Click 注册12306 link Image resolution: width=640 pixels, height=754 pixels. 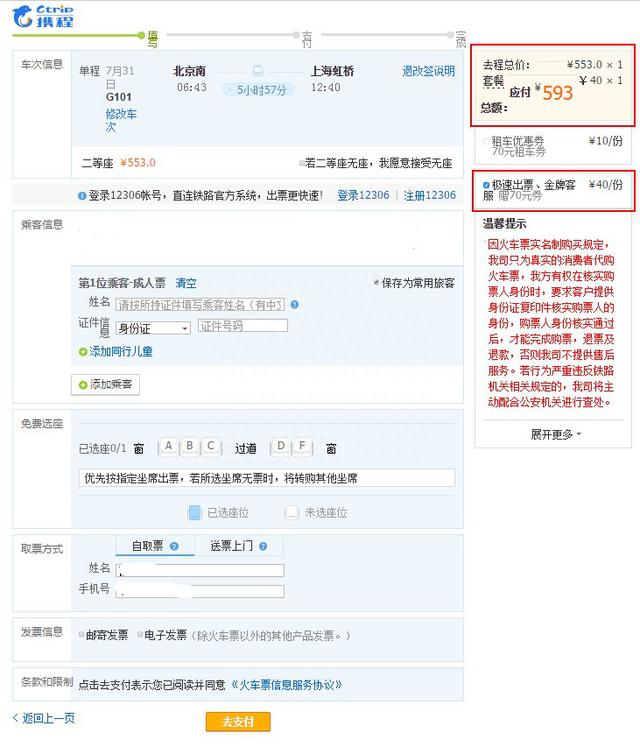coord(429,195)
